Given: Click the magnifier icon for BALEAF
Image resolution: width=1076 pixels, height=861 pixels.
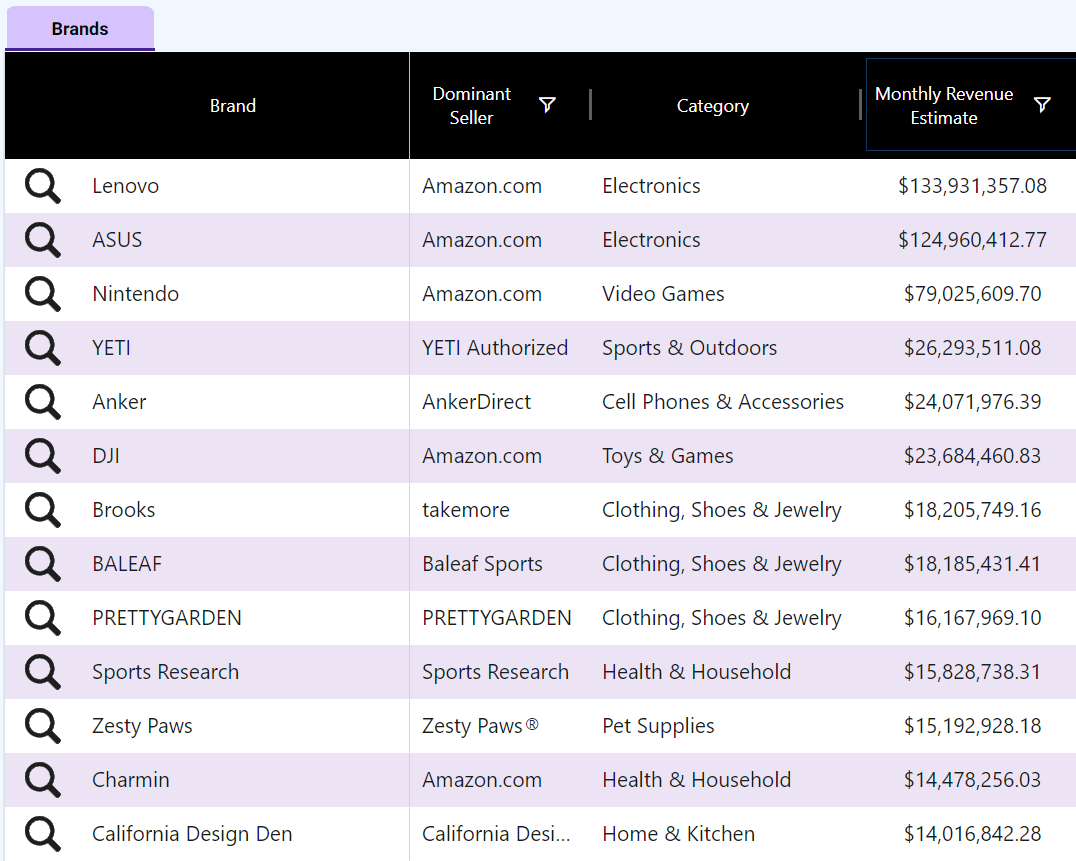Looking at the screenshot, I should [43, 564].
